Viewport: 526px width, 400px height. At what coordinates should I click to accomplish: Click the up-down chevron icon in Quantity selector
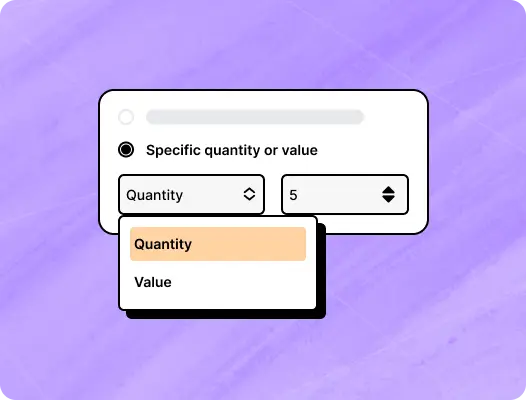pyautogui.click(x=249, y=194)
